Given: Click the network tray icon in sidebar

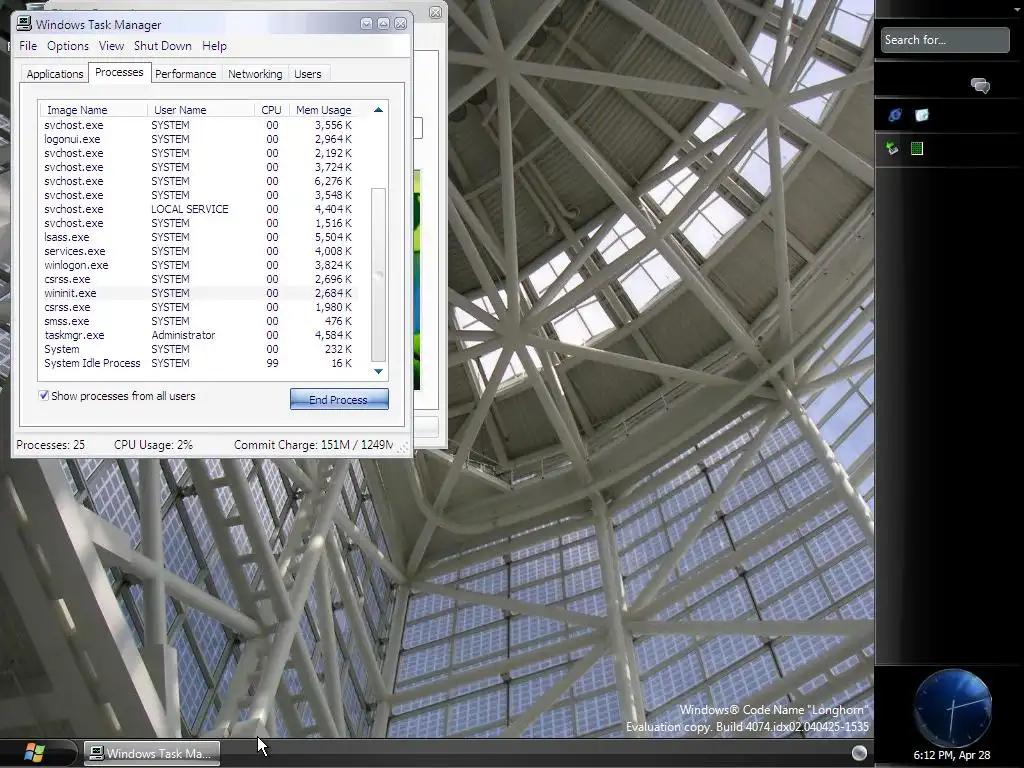Looking at the screenshot, I should tap(892, 148).
